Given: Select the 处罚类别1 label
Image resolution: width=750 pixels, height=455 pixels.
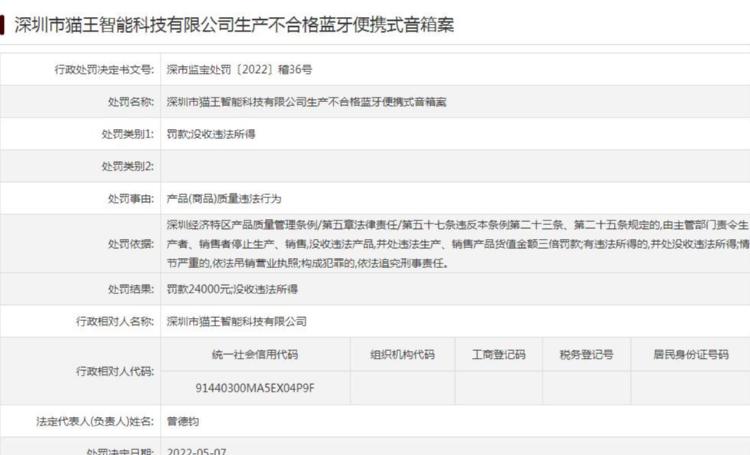Looking at the screenshot, I should tap(128, 134).
